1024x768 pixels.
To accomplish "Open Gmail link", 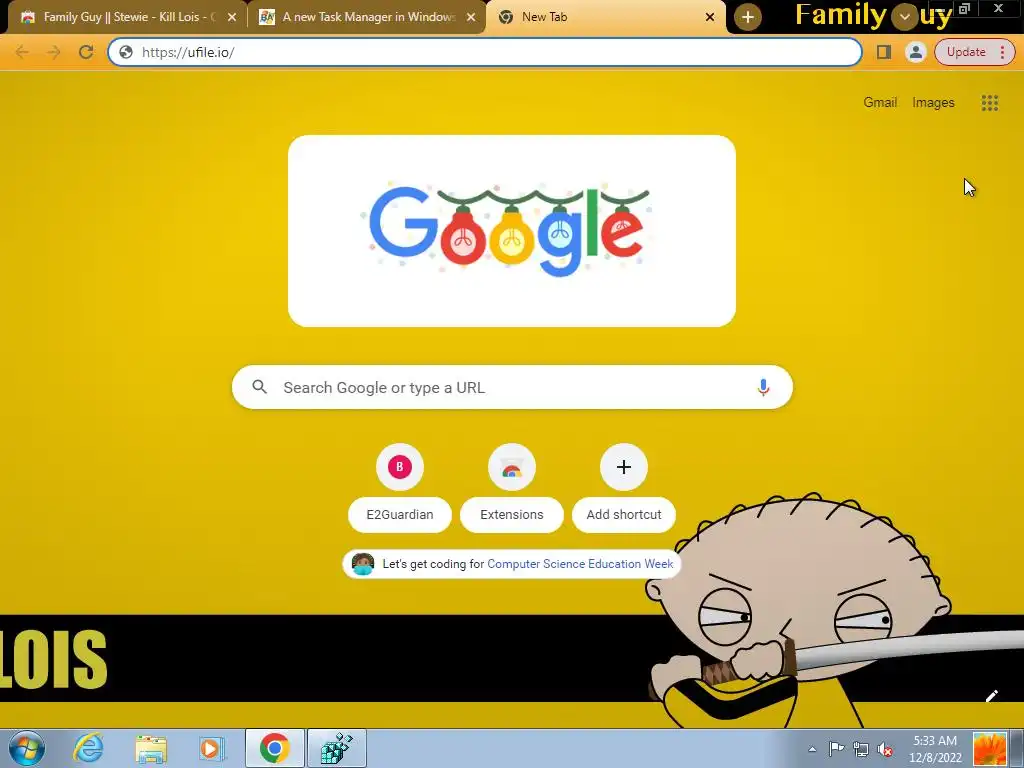I will (880, 103).
